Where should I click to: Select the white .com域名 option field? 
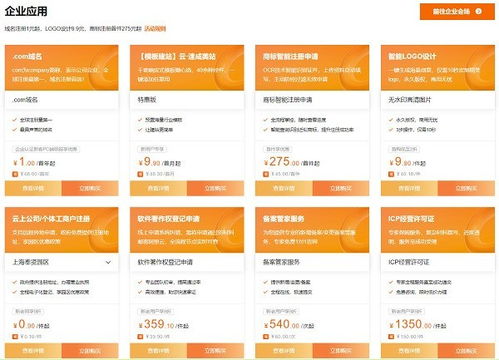(62, 100)
